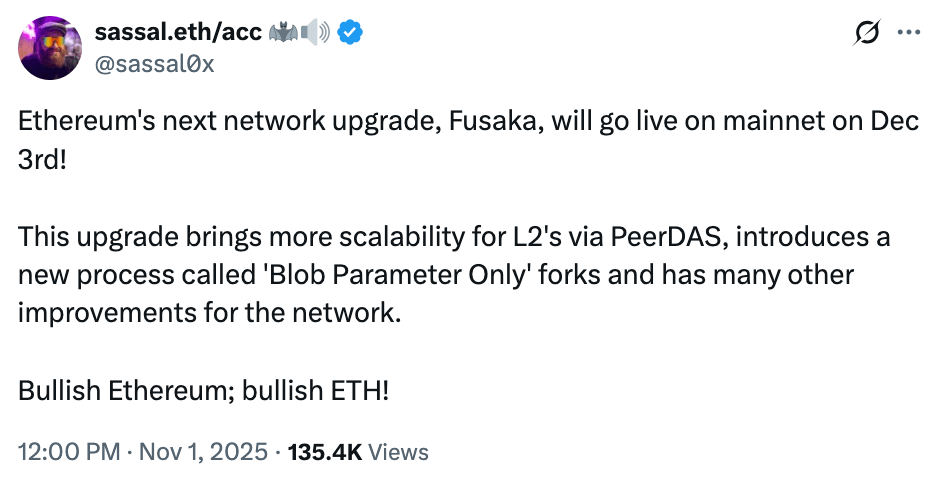Click the 'improvements for the network.' line
Image resolution: width=944 pixels, height=486 pixels.
click(x=209, y=312)
